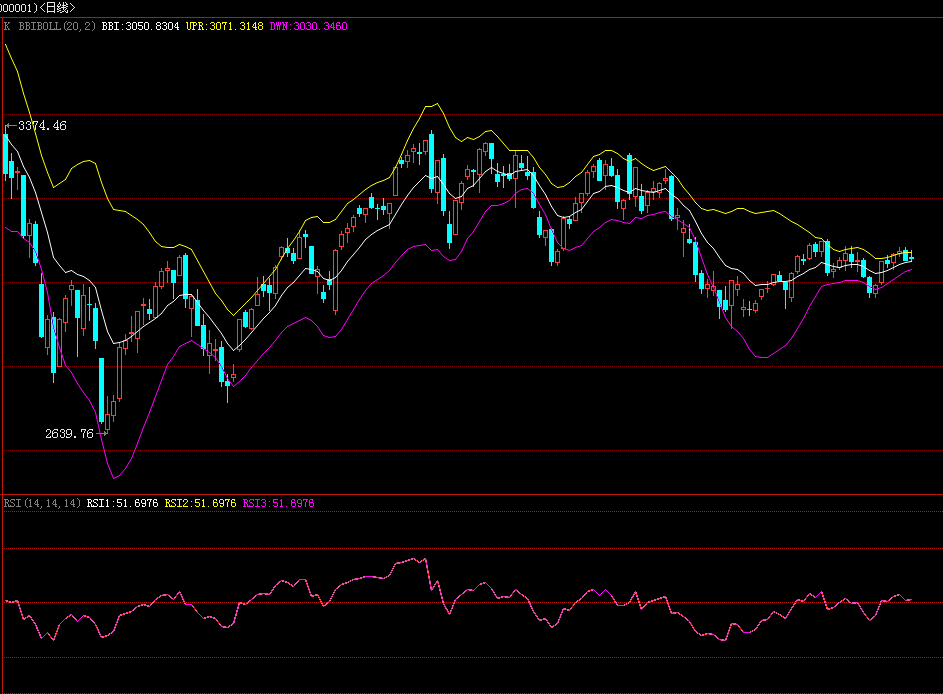
Task: Click the <日线> daily period label
Action: pos(58,8)
